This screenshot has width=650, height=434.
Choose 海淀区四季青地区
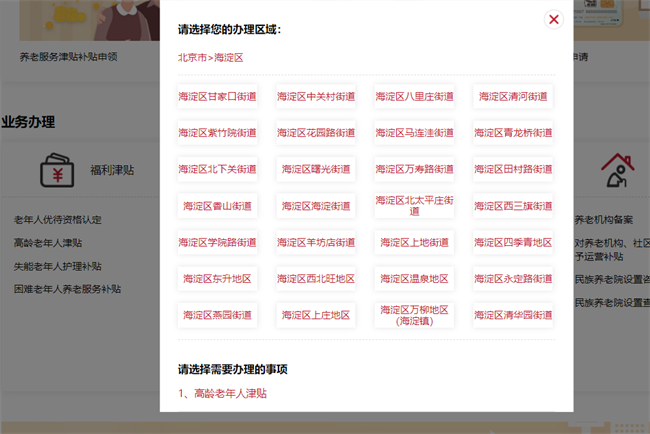point(512,242)
